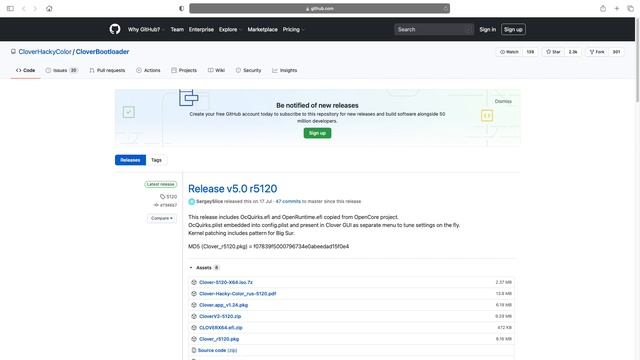Viewport: 640px width, 360px height.
Task: Click the repository icon before CloverHackyColor
Action: coord(13,52)
